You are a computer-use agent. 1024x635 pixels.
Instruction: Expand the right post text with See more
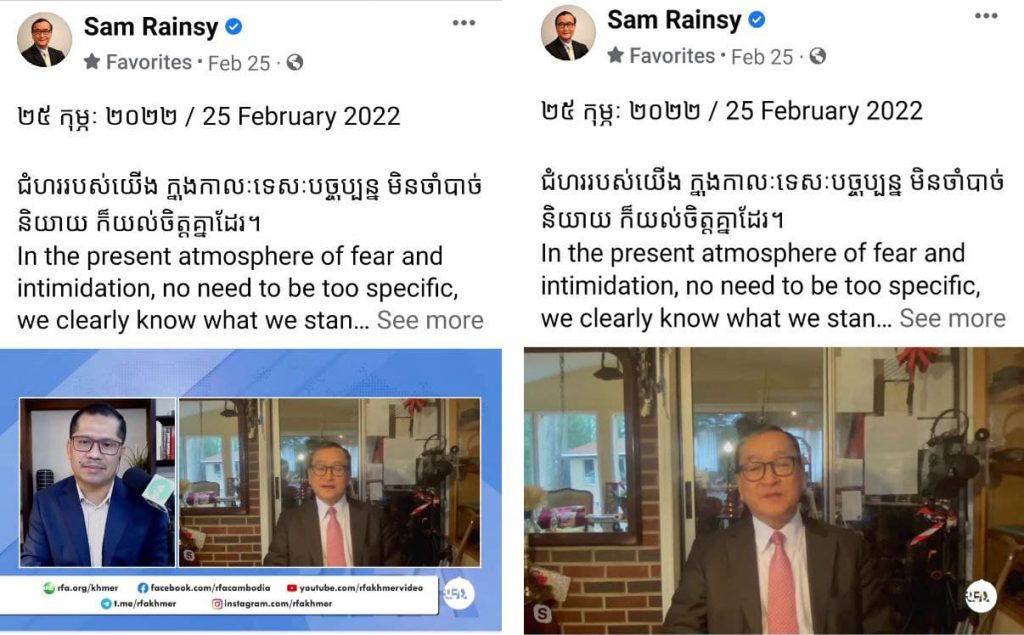pyautogui.click(x=952, y=318)
